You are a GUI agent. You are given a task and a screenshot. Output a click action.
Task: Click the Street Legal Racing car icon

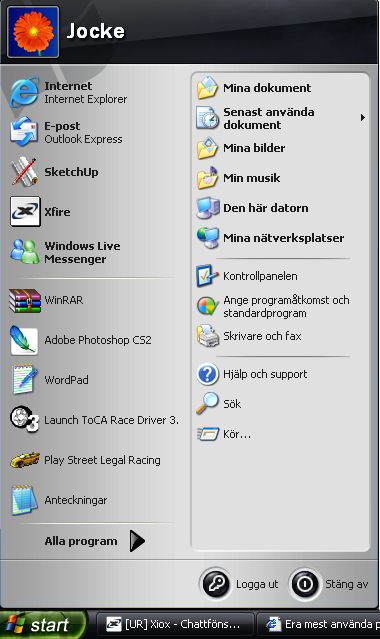25,460
